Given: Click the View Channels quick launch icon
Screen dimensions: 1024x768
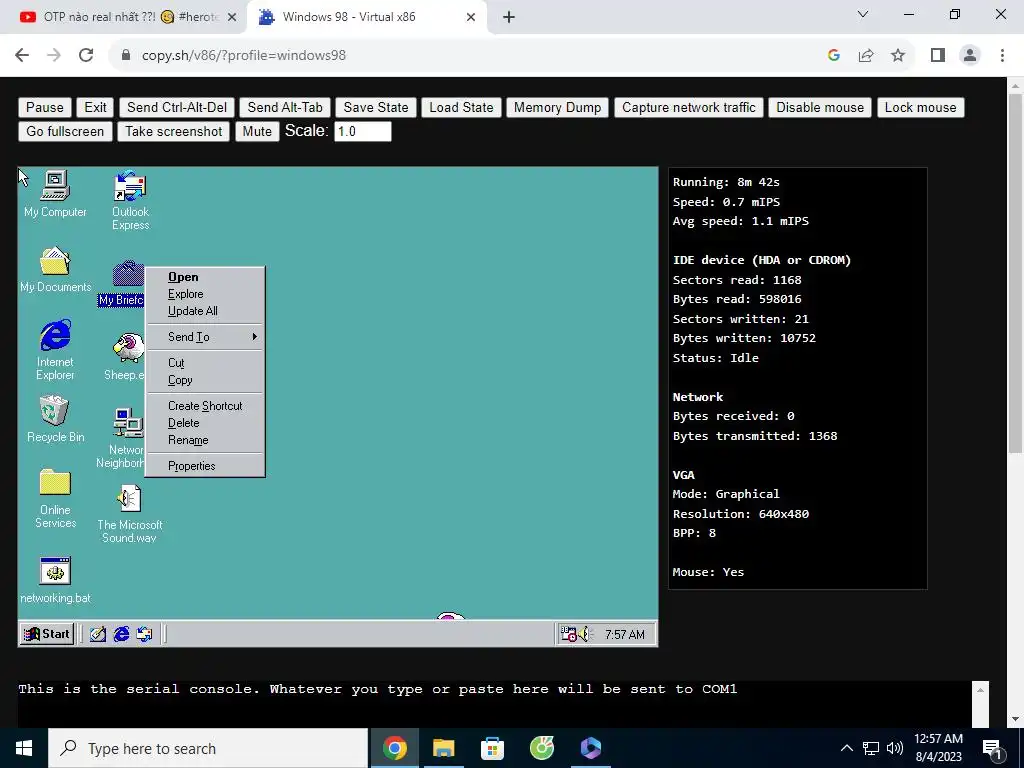Looking at the screenshot, I should click(x=144, y=634).
